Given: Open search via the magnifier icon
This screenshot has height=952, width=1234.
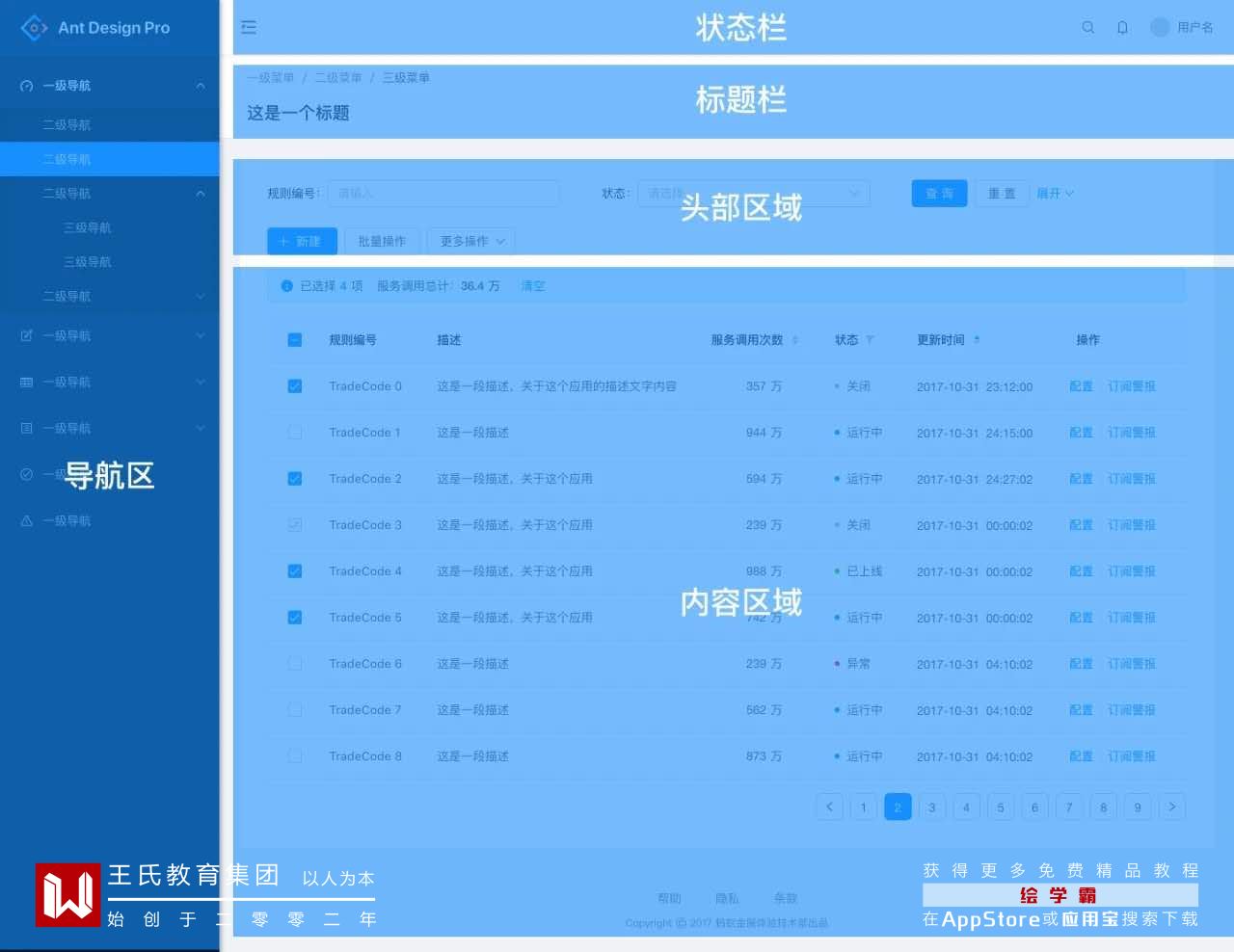Looking at the screenshot, I should [x=1088, y=28].
